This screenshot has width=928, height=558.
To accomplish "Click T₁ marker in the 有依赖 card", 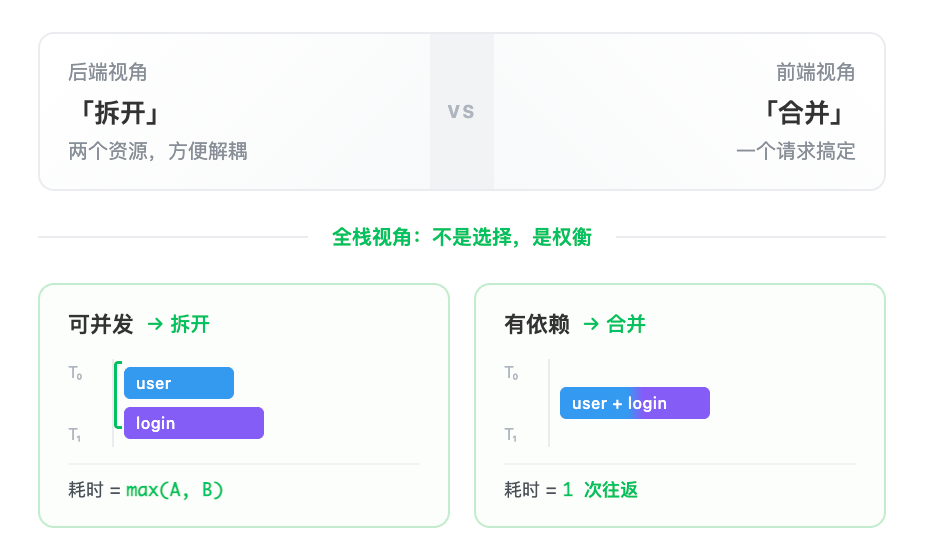I will (511, 434).
